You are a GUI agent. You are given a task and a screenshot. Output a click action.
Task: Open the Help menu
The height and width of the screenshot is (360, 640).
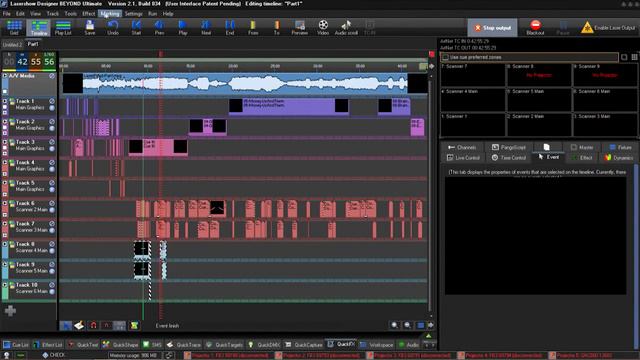pos(168,13)
